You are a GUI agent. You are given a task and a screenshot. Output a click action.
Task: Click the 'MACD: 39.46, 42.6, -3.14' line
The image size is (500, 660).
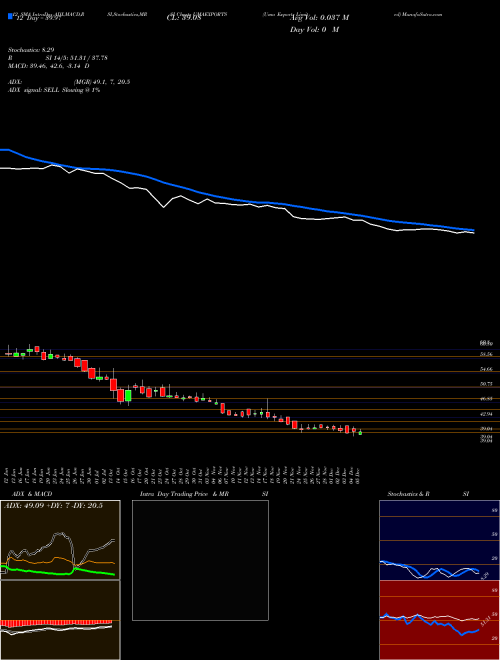48,66
